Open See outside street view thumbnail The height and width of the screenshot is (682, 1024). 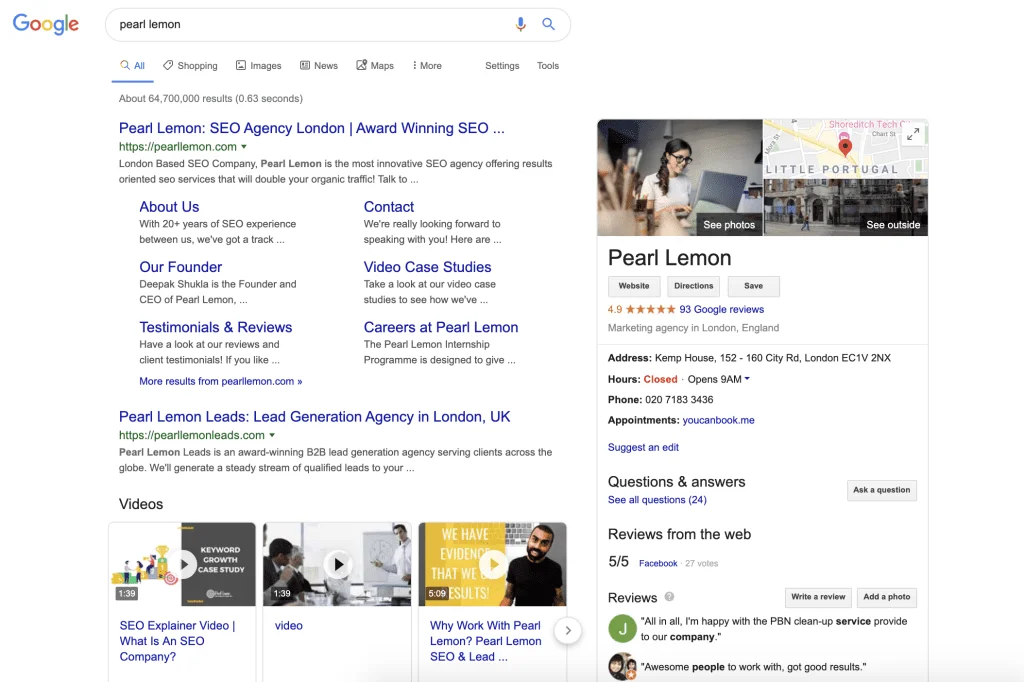tap(846, 207)
